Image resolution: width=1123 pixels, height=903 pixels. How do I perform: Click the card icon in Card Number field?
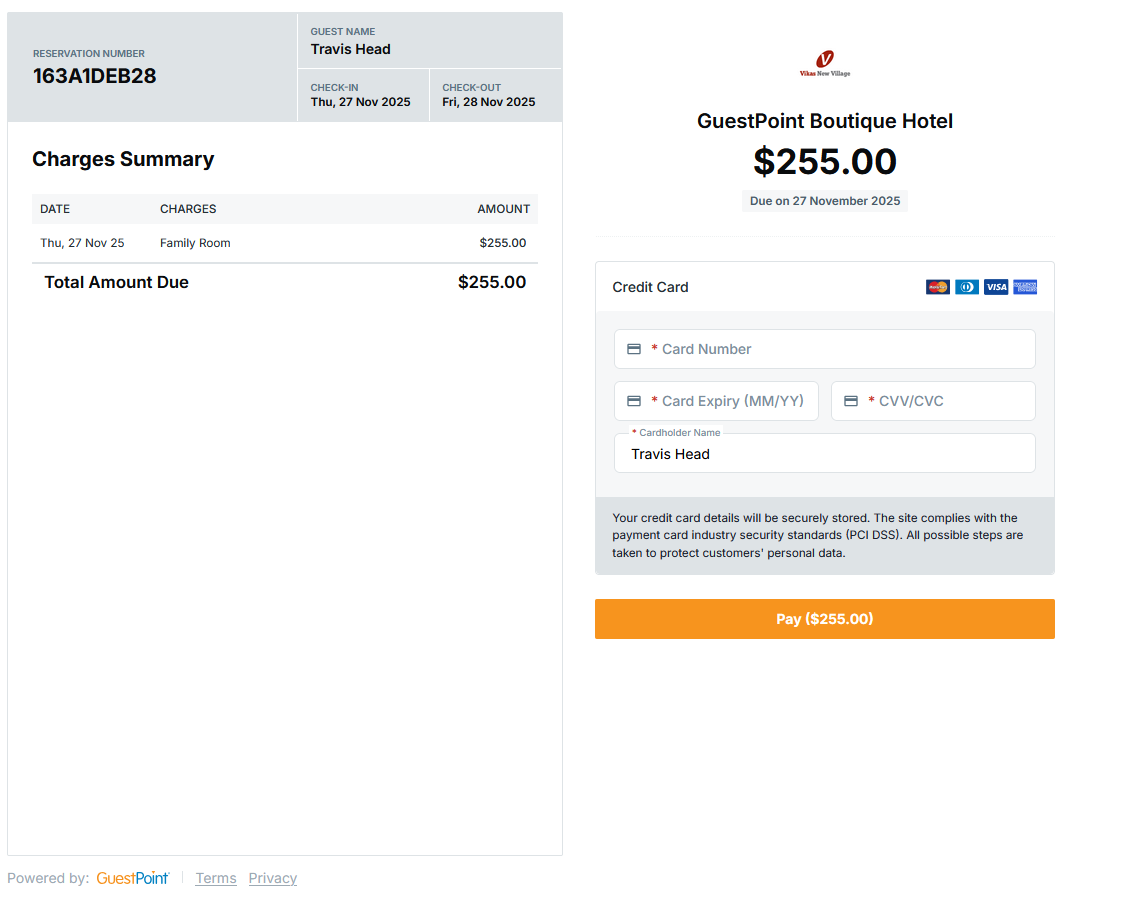click(x=634, y=349)
